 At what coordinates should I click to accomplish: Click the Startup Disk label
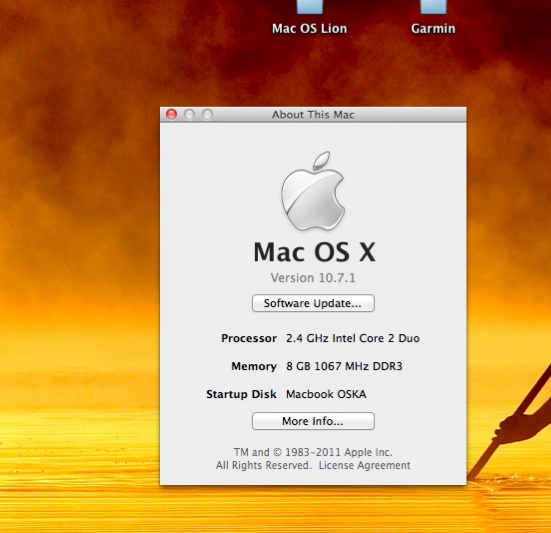click(241, 394)
